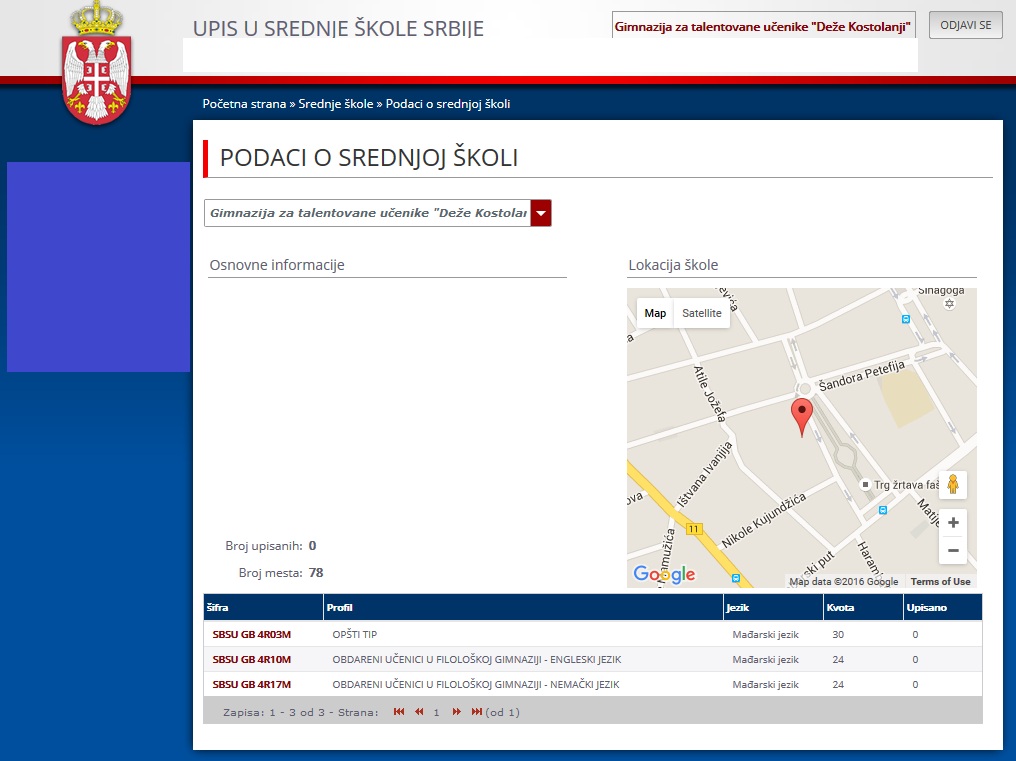The image size is (1016, 761).
Task: Open profile code SBSU GB 4R03M
Action: tap(251, 635)
